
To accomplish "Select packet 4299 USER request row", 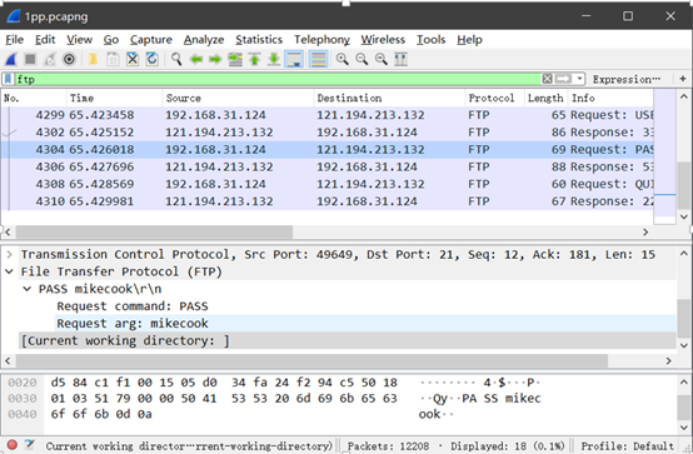I will point(327,115).
